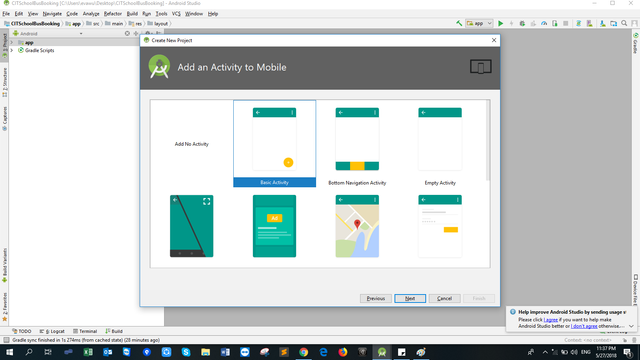
Task: Open the Navigate menu
Action: (x=52, y=13)
